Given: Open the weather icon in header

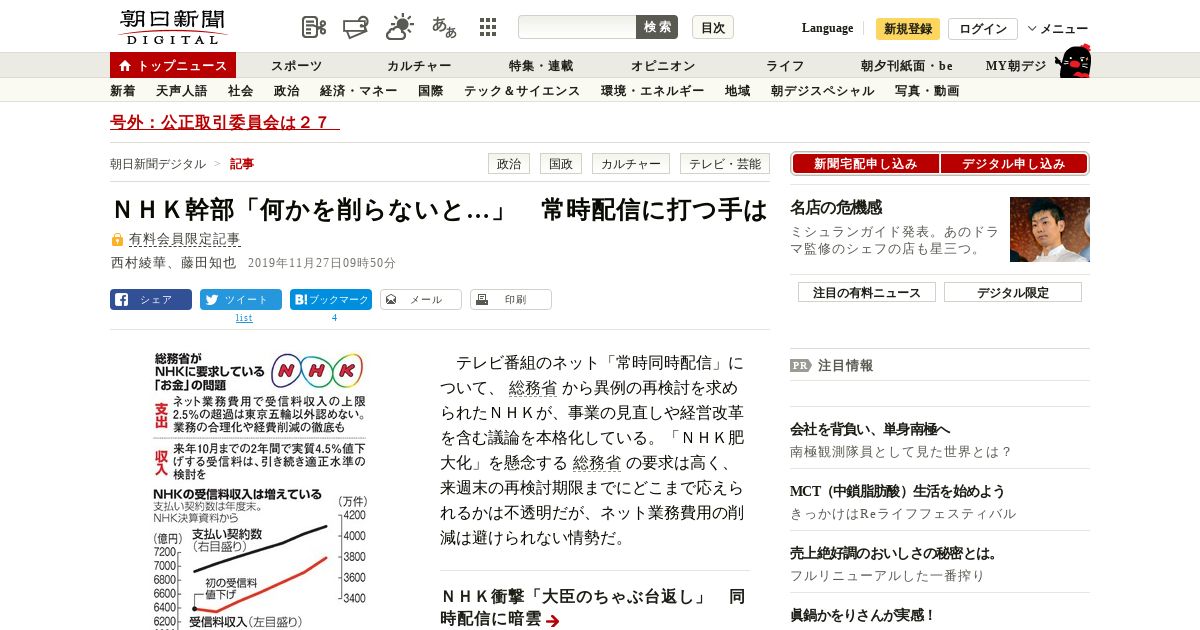Looking at the screenshot, I should [400, 27].
